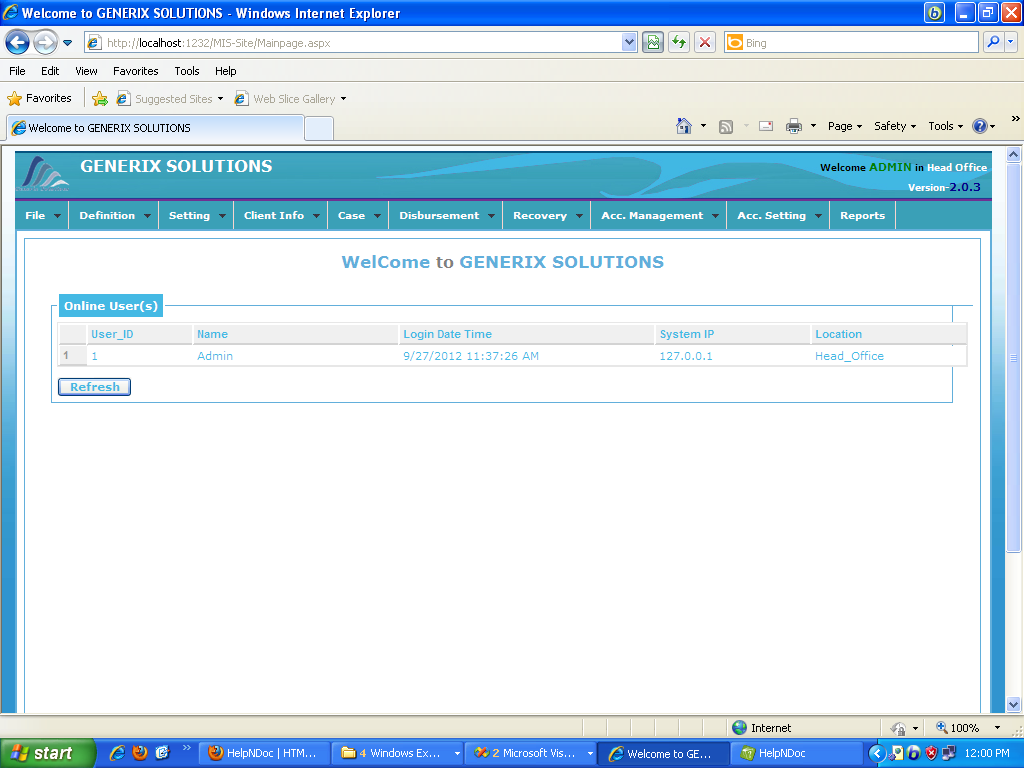Click the Stop loading red X icon

tap(705, 42)
